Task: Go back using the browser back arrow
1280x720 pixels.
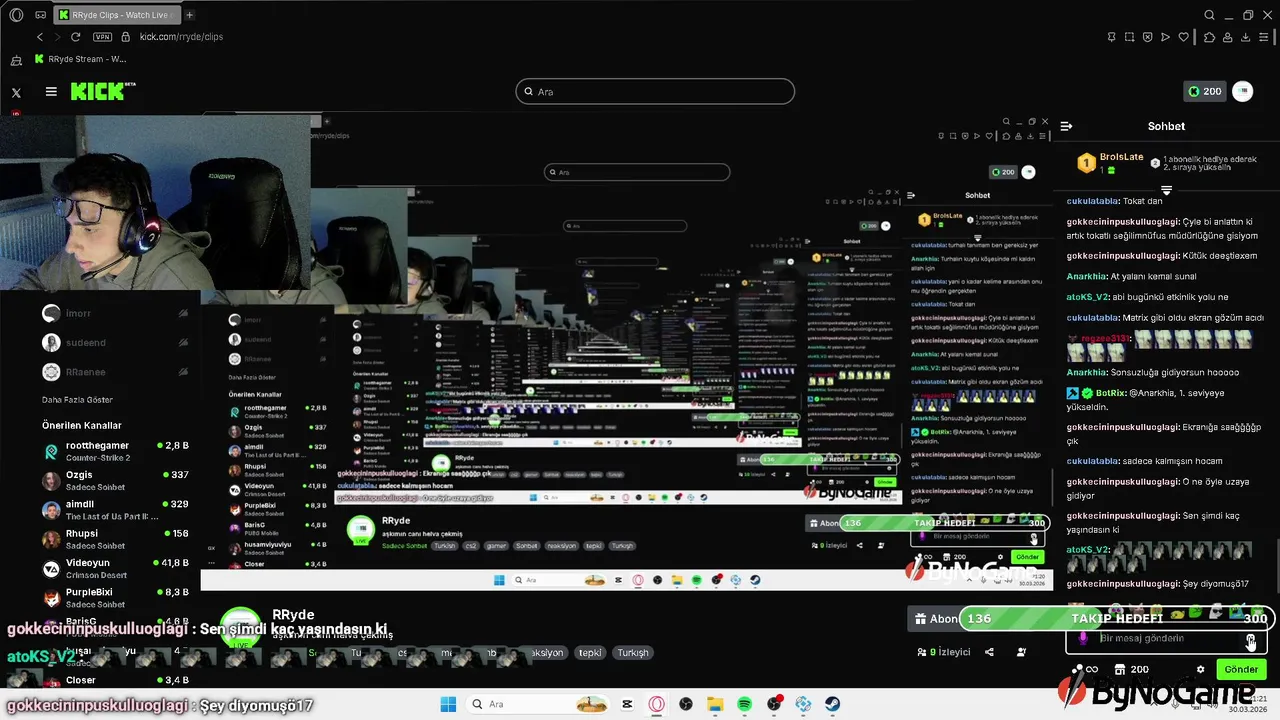Action: tap(40, 37)
